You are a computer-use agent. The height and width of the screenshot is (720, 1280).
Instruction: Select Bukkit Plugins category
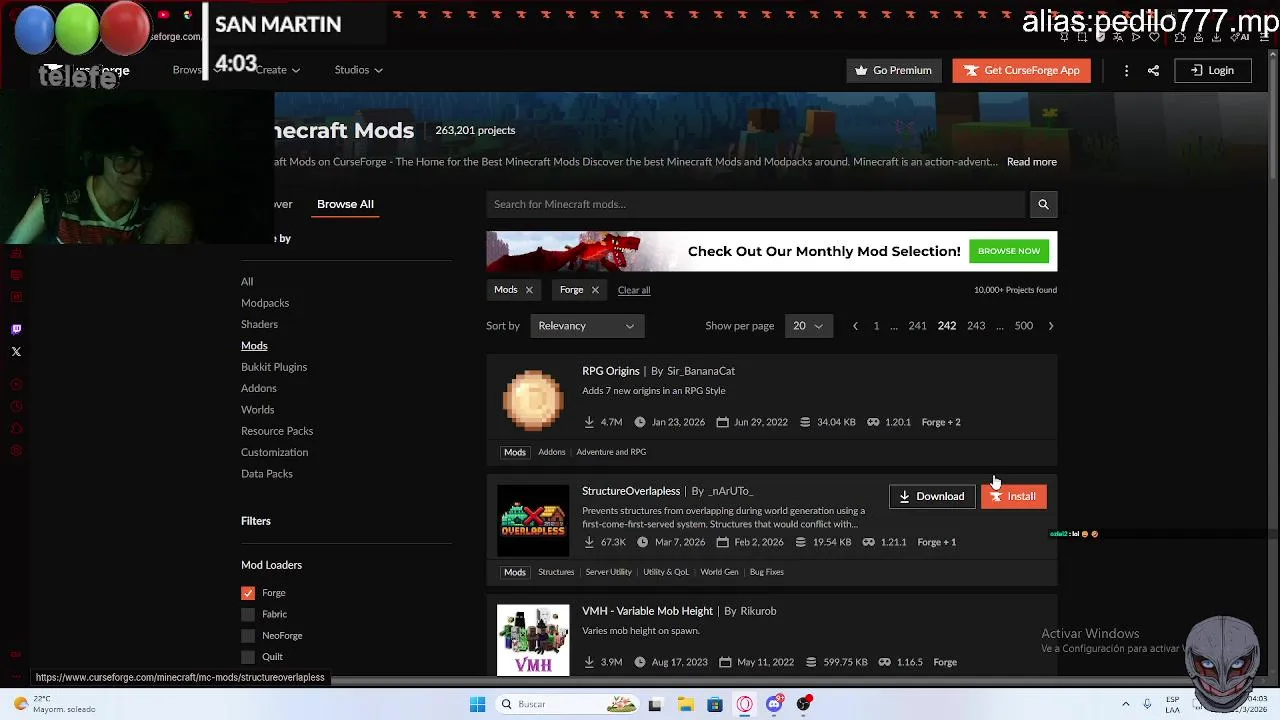274,367
